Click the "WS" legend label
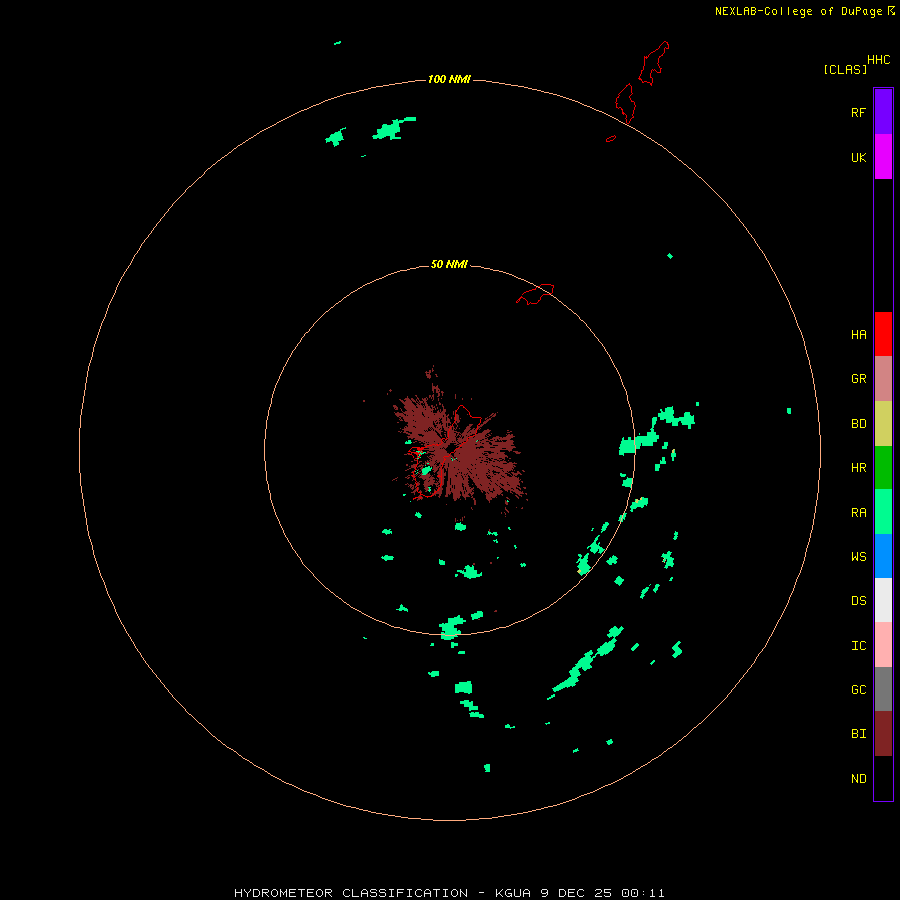900x900 pixels. click(x=858, y=557)
